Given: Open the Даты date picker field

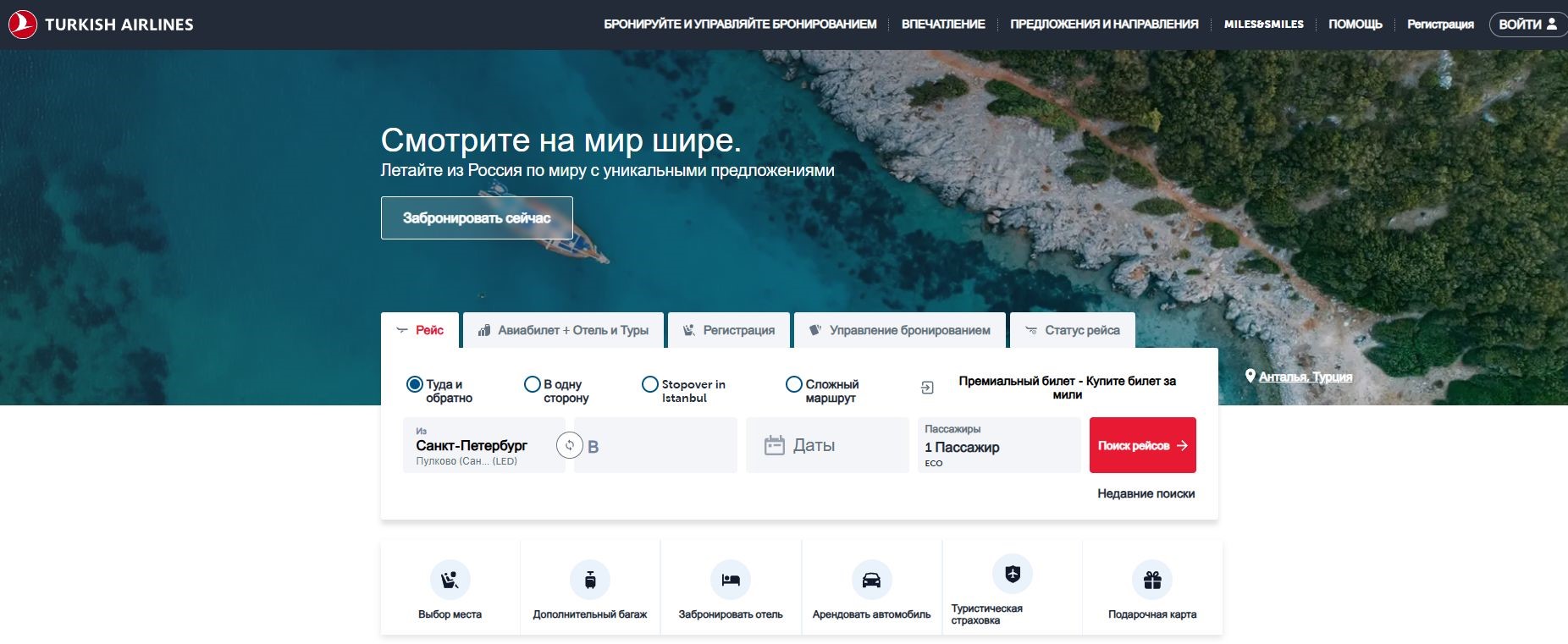Looking at the screenshot, I should pyautogui.click(x=827, y=445).
